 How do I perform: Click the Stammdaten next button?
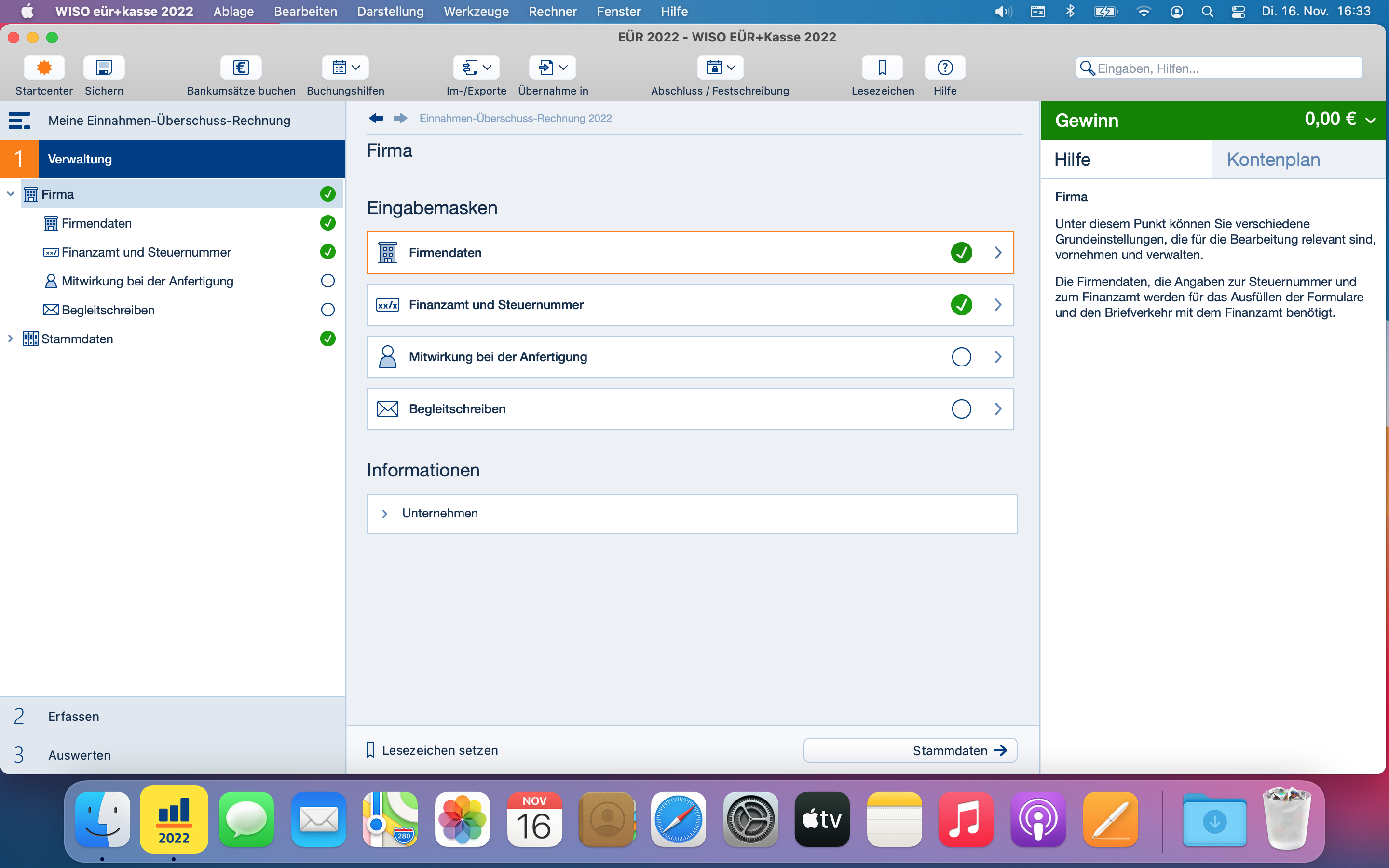[x=910, y=750]
